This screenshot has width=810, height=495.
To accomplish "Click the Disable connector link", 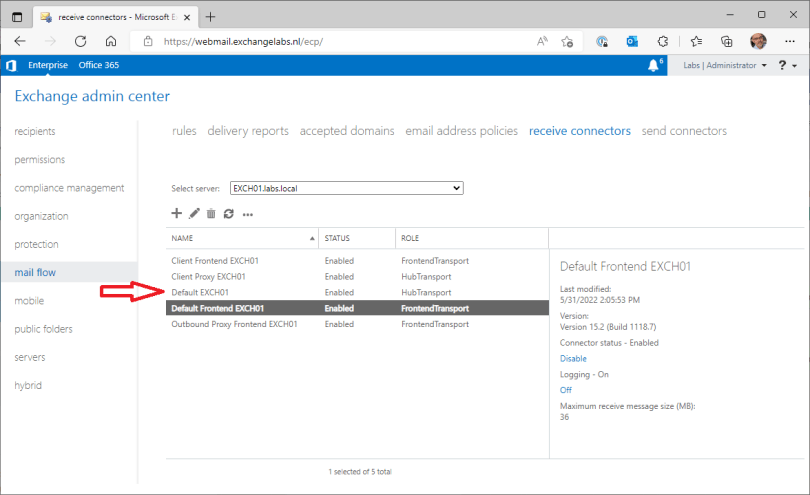I will [573, 358].
